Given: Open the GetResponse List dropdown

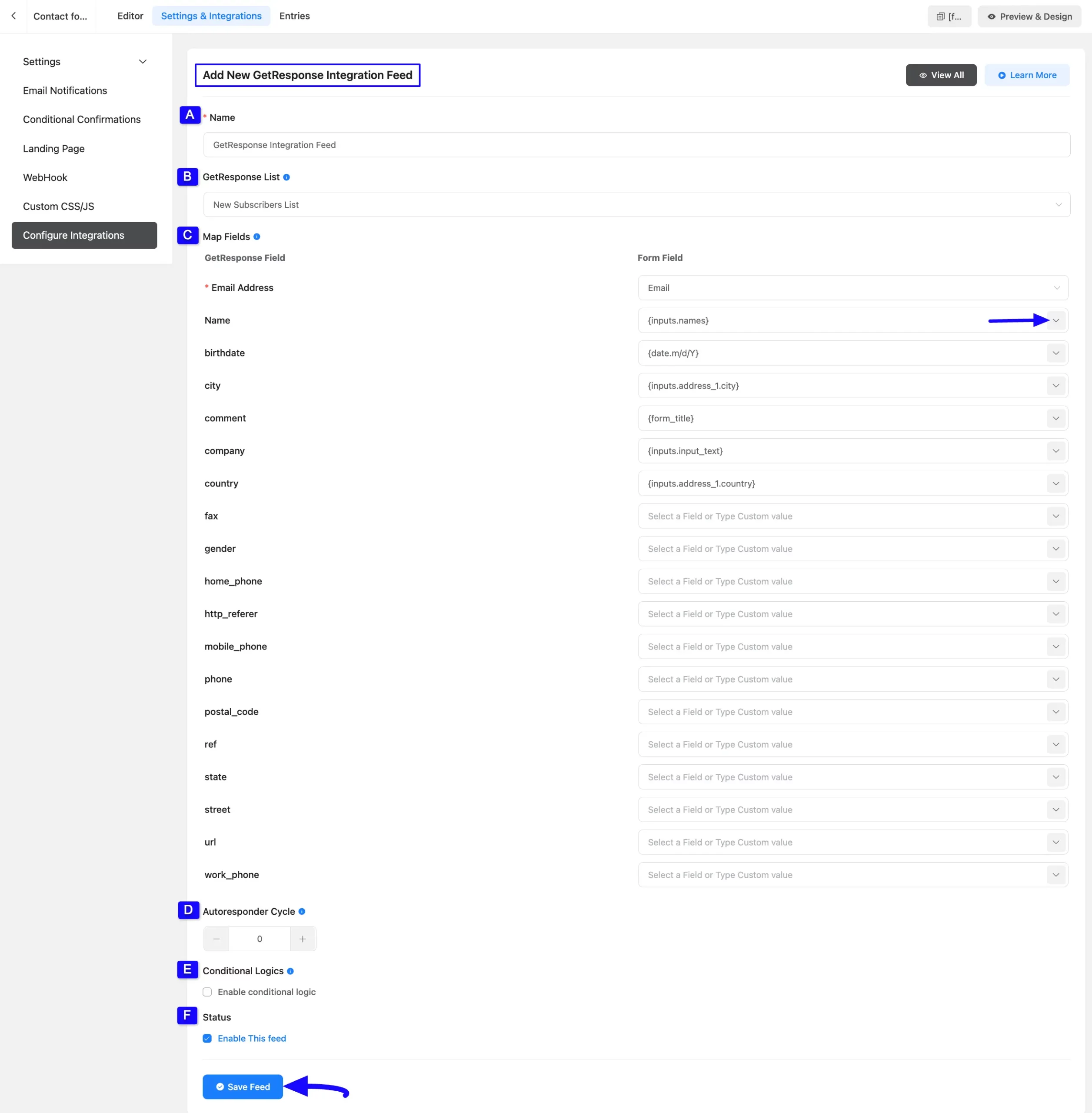Looking at the screenshot, I should (636, 205).
